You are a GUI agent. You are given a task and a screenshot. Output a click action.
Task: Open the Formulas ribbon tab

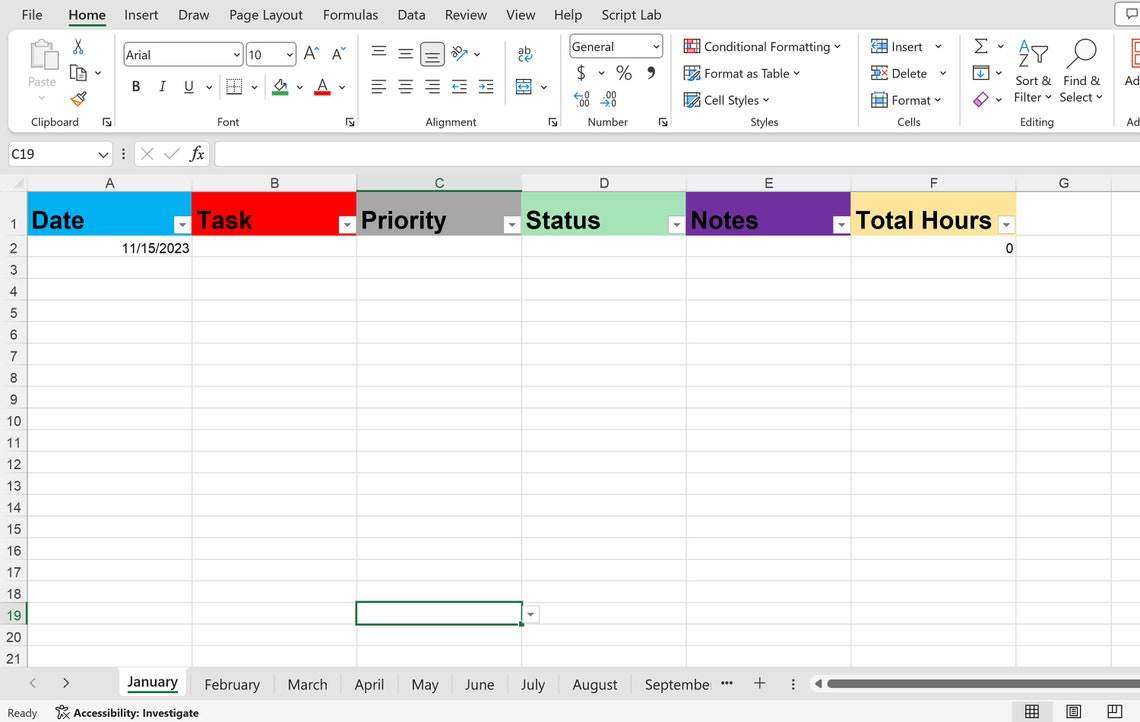tap(350, 15)
